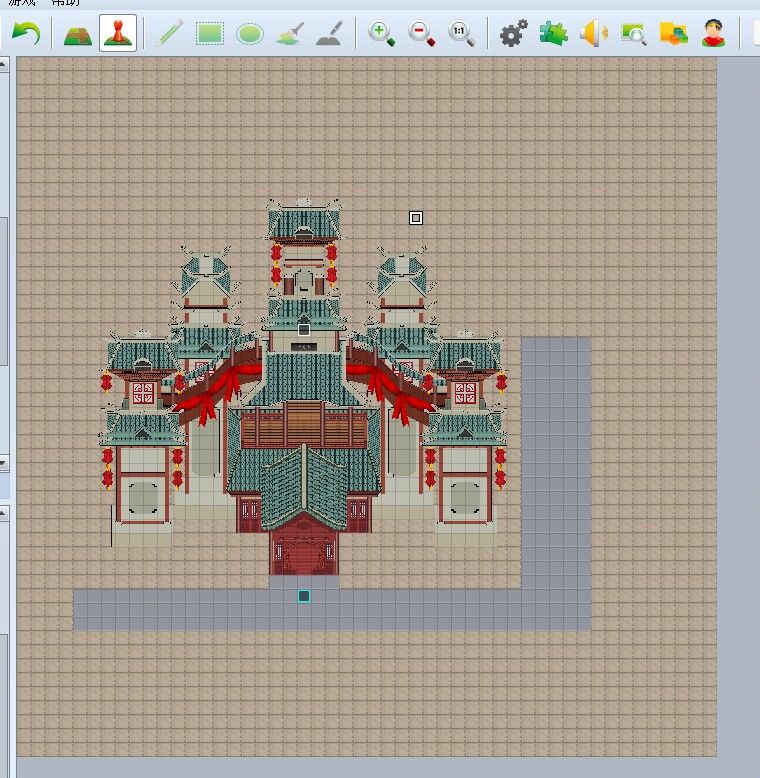This screenshot has width=760, height=778.
Task: Reset map zoom to 1:1
Action: click(x=462, y=34)
